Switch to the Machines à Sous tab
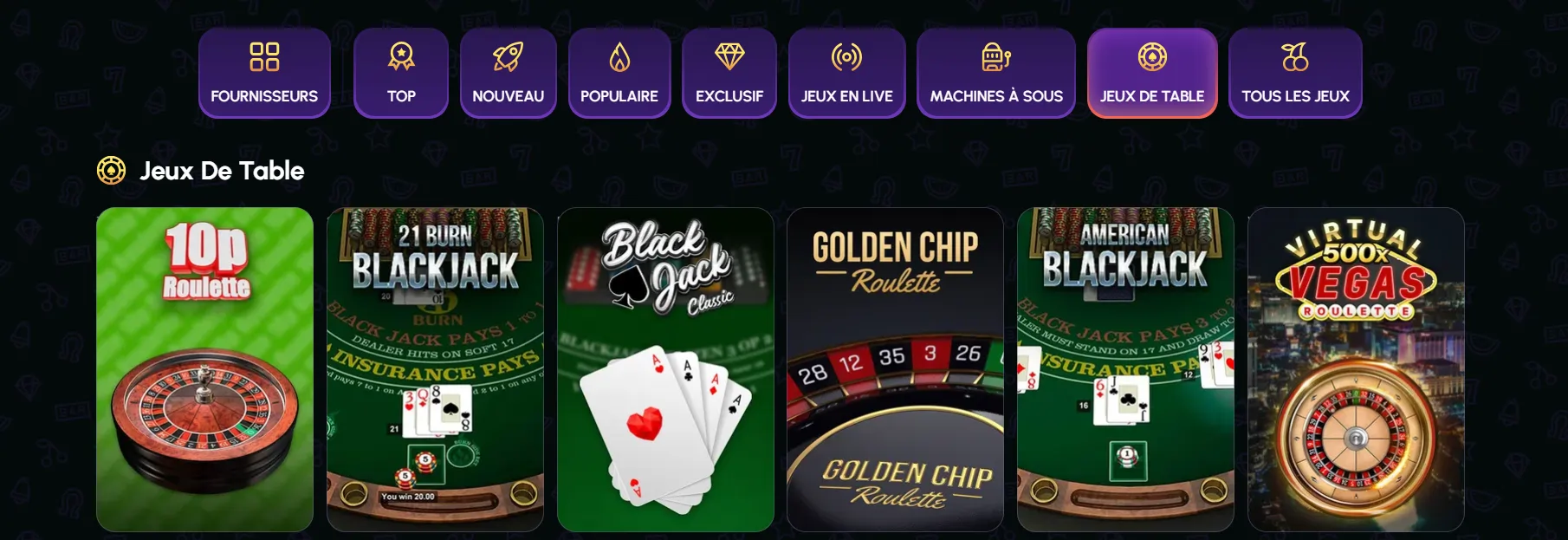Image resolution: width=1568 pixels, height=540 pixels. click(996, 73)
